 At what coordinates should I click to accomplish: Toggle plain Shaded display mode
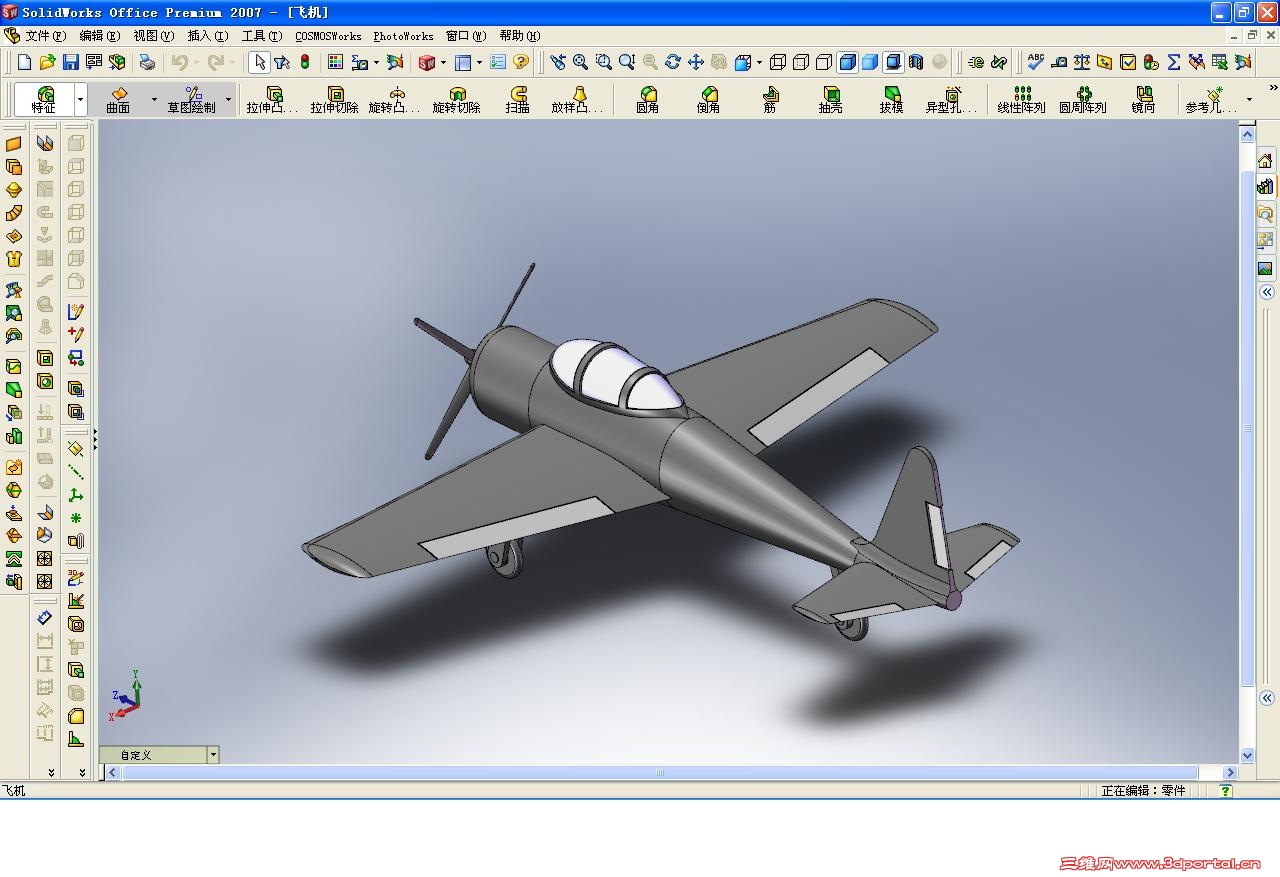point(870,62)
